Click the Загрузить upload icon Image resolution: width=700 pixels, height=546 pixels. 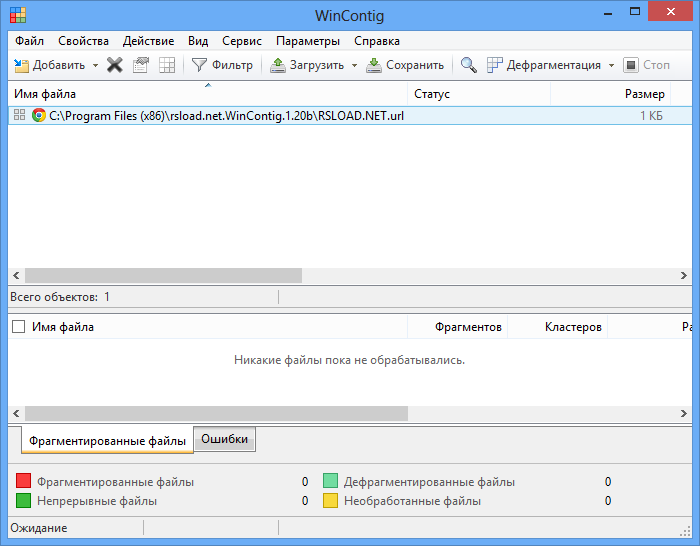(x=278, y=65)
